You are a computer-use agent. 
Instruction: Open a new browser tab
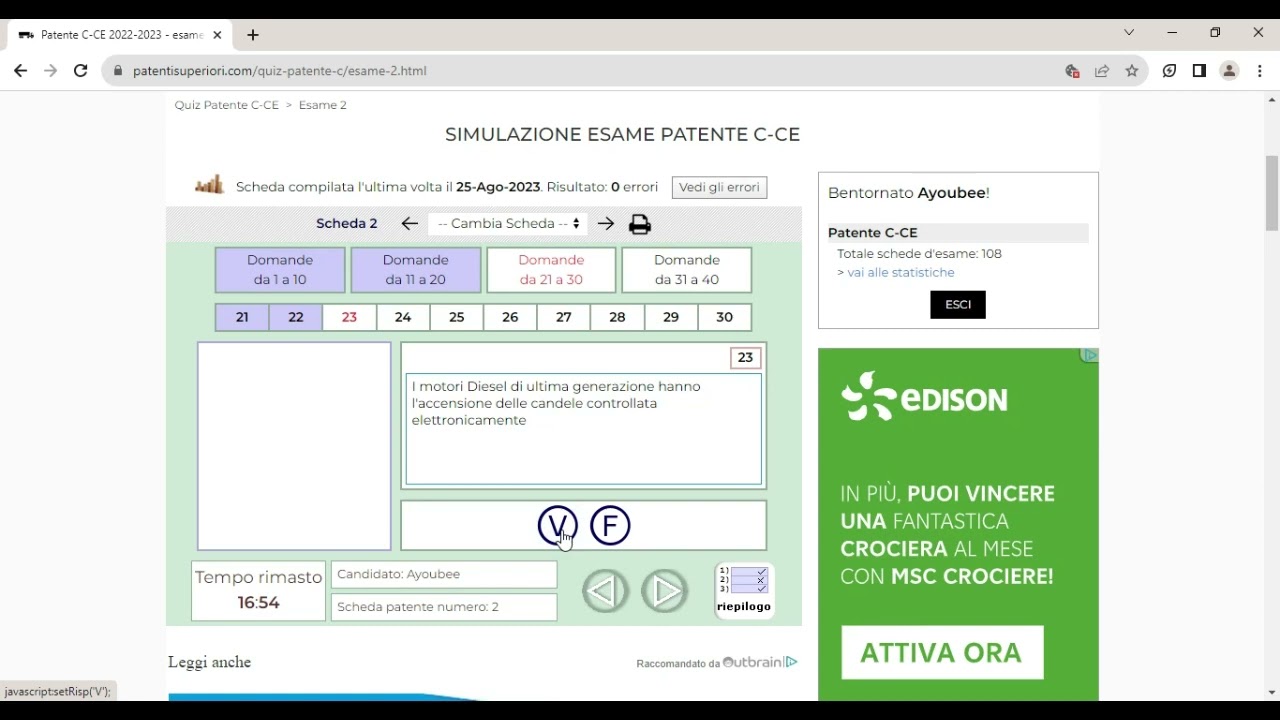[x=253, y=35]
